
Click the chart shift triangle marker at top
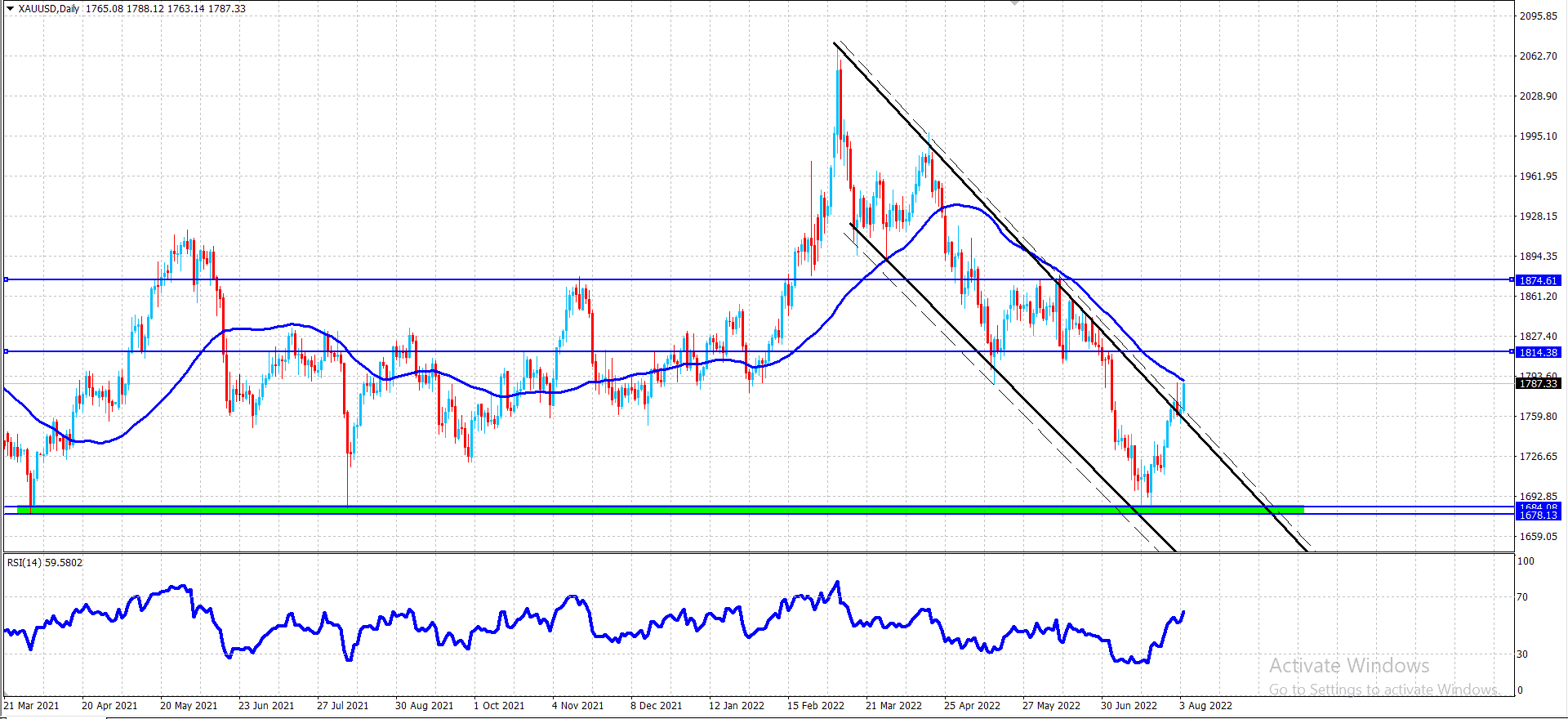pyautogui.click(x=1014, y=3)
